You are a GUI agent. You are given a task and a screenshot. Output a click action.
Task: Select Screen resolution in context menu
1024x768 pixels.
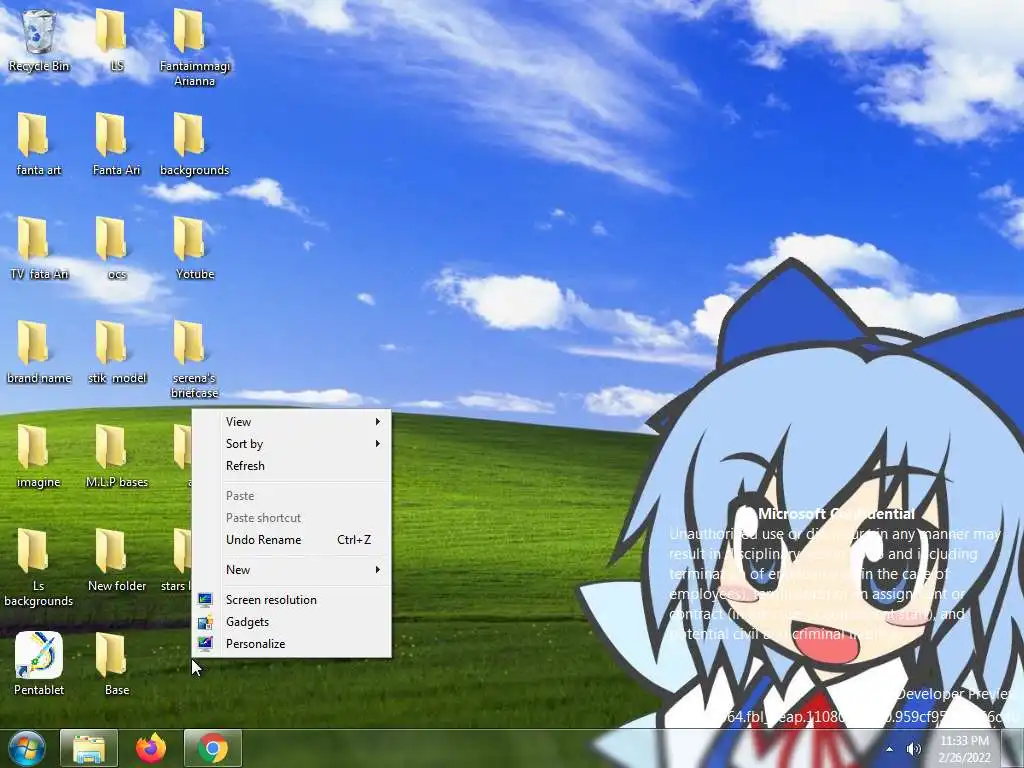(x=291, y=600)
